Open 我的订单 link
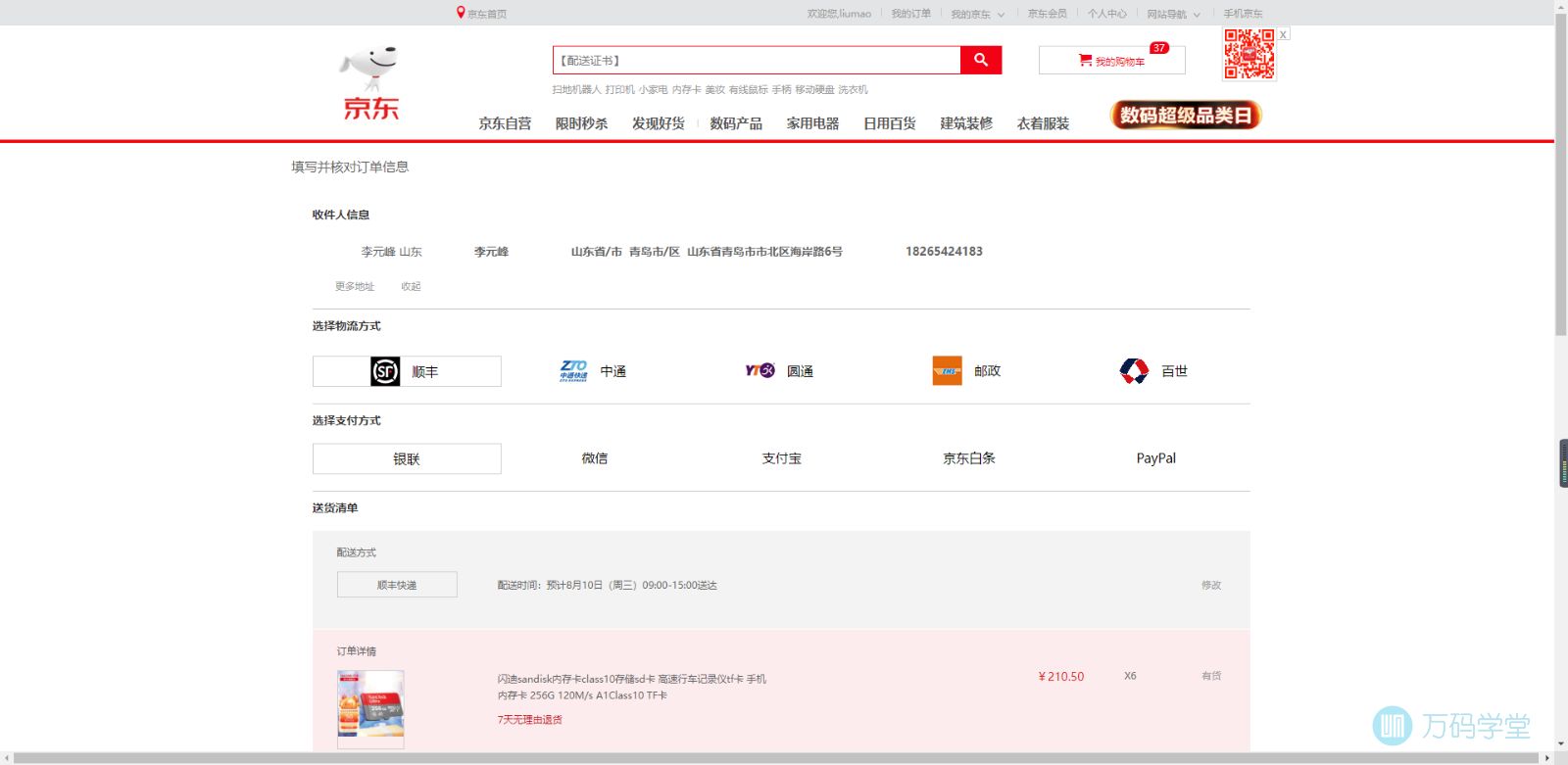The width and height of the screenshot is (1568, 765). (910, 14)
